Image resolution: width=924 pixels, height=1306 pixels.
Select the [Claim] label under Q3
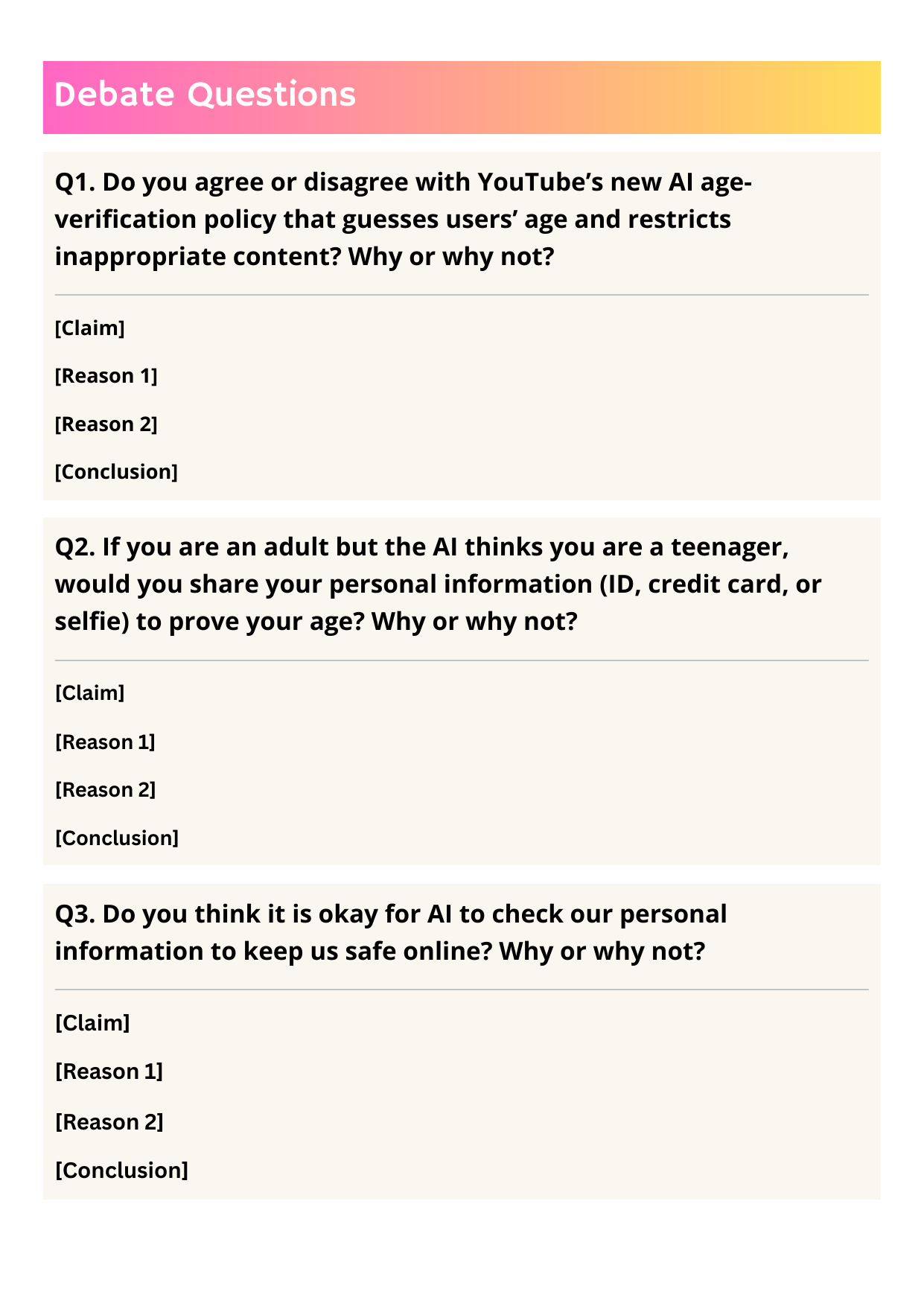coord(92,1023)
